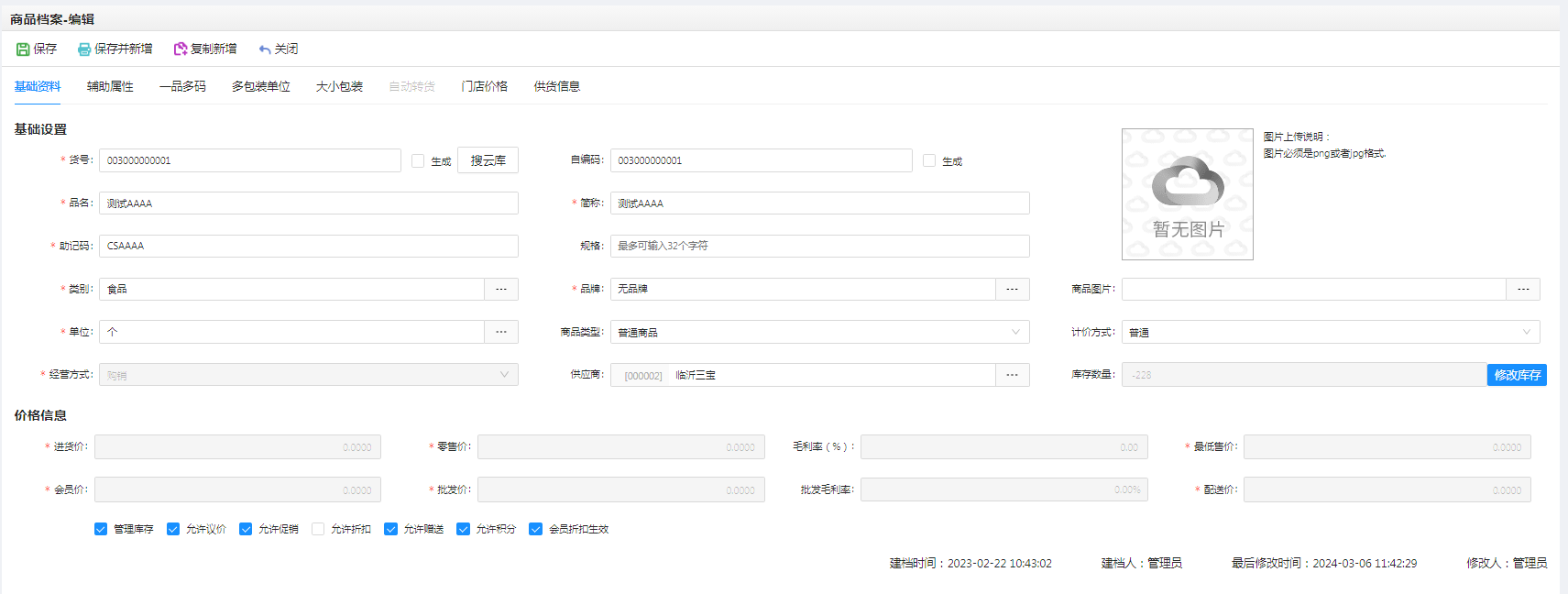The width and height of the screenshot is (1568, 594).
Task: Expand the 经营方式 dropdown
Action: click(x=504, y=375)
